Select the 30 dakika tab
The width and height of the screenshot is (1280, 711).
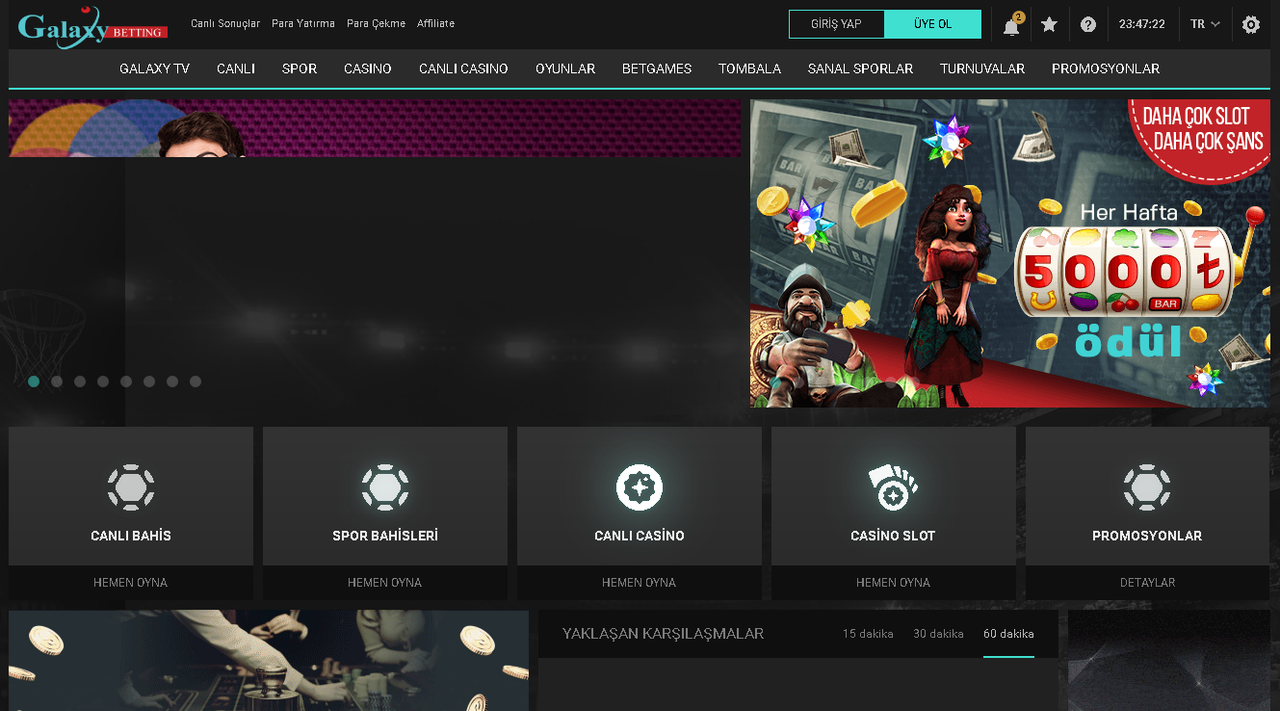click(938, 634)
